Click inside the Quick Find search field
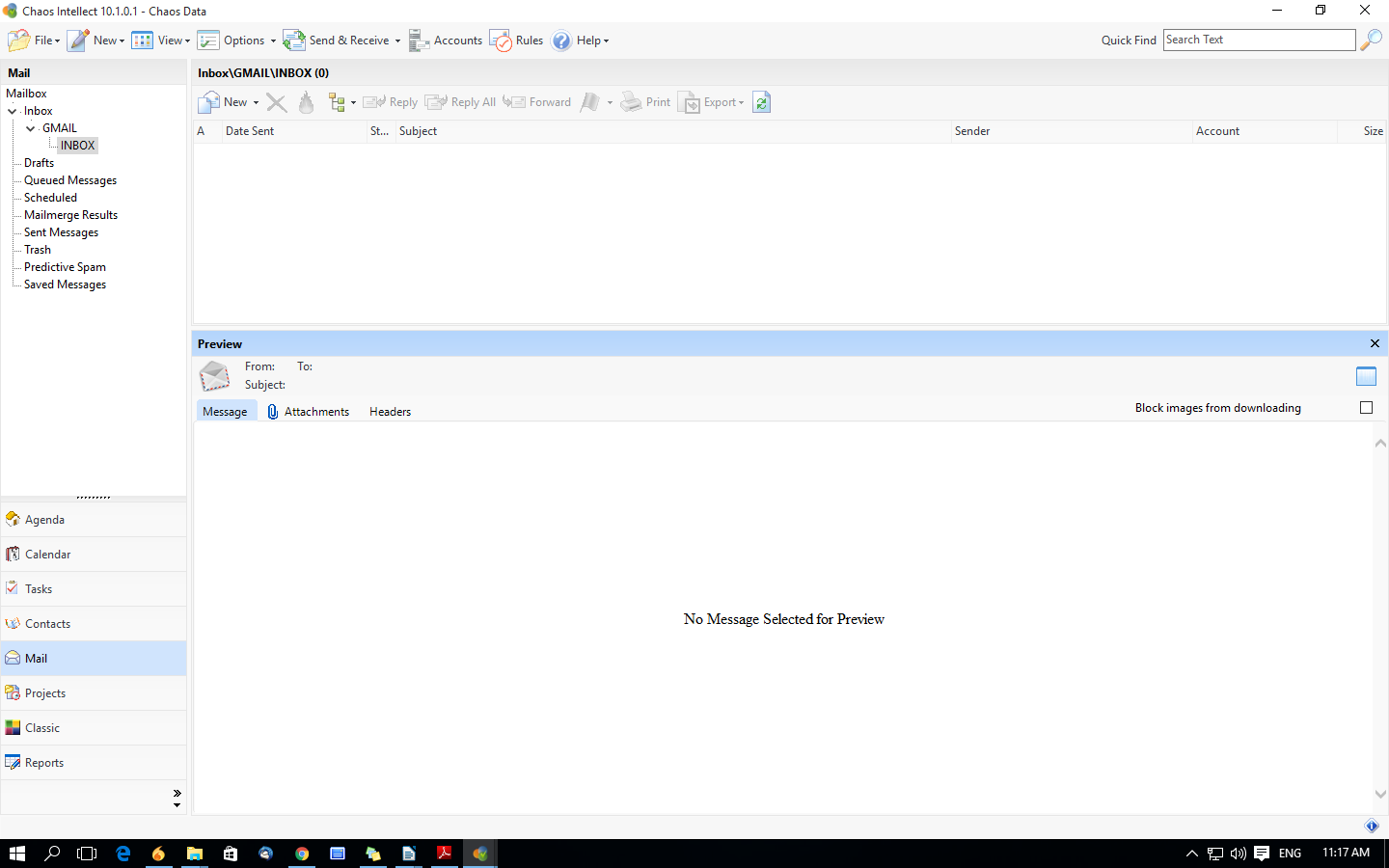The height and width of the screenshot is (868, 1389). pyautogui.click(x=1259, y=40)
